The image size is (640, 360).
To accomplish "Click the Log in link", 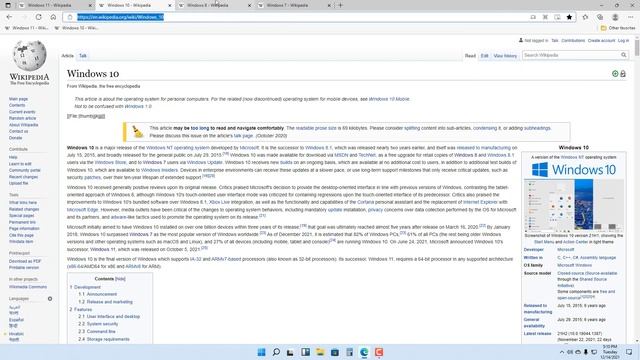I will [623, 41].
